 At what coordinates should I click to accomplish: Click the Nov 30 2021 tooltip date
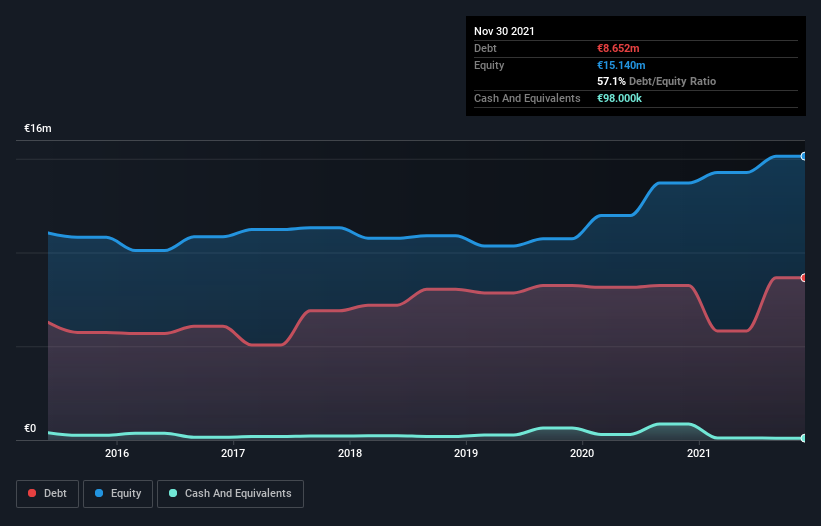(504, 31)
